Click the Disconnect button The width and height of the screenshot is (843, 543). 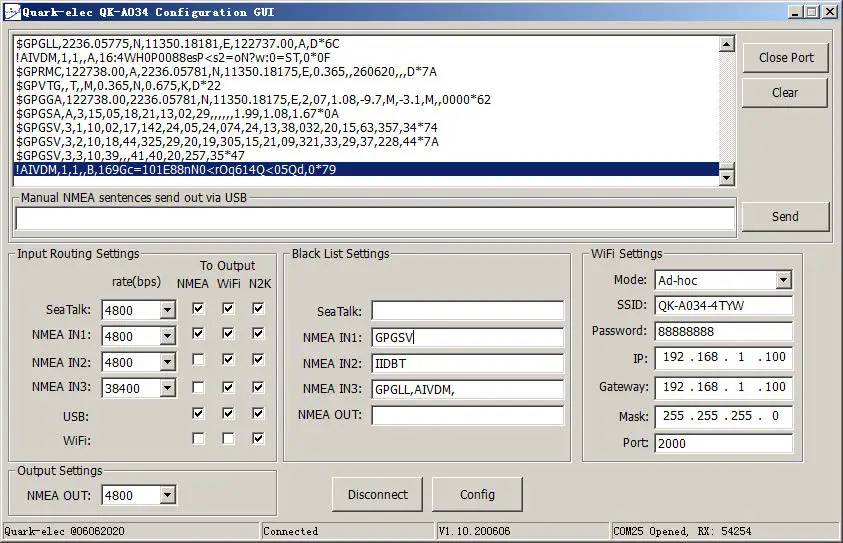[377, 494]
